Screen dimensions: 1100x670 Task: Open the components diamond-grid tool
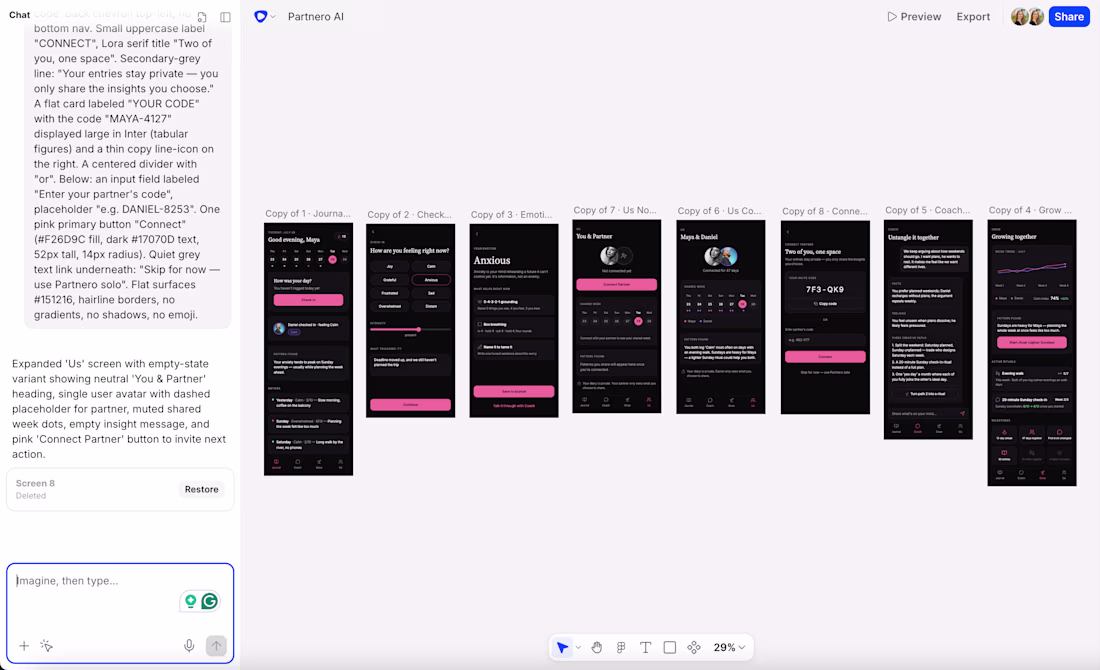tap(694, 648)
